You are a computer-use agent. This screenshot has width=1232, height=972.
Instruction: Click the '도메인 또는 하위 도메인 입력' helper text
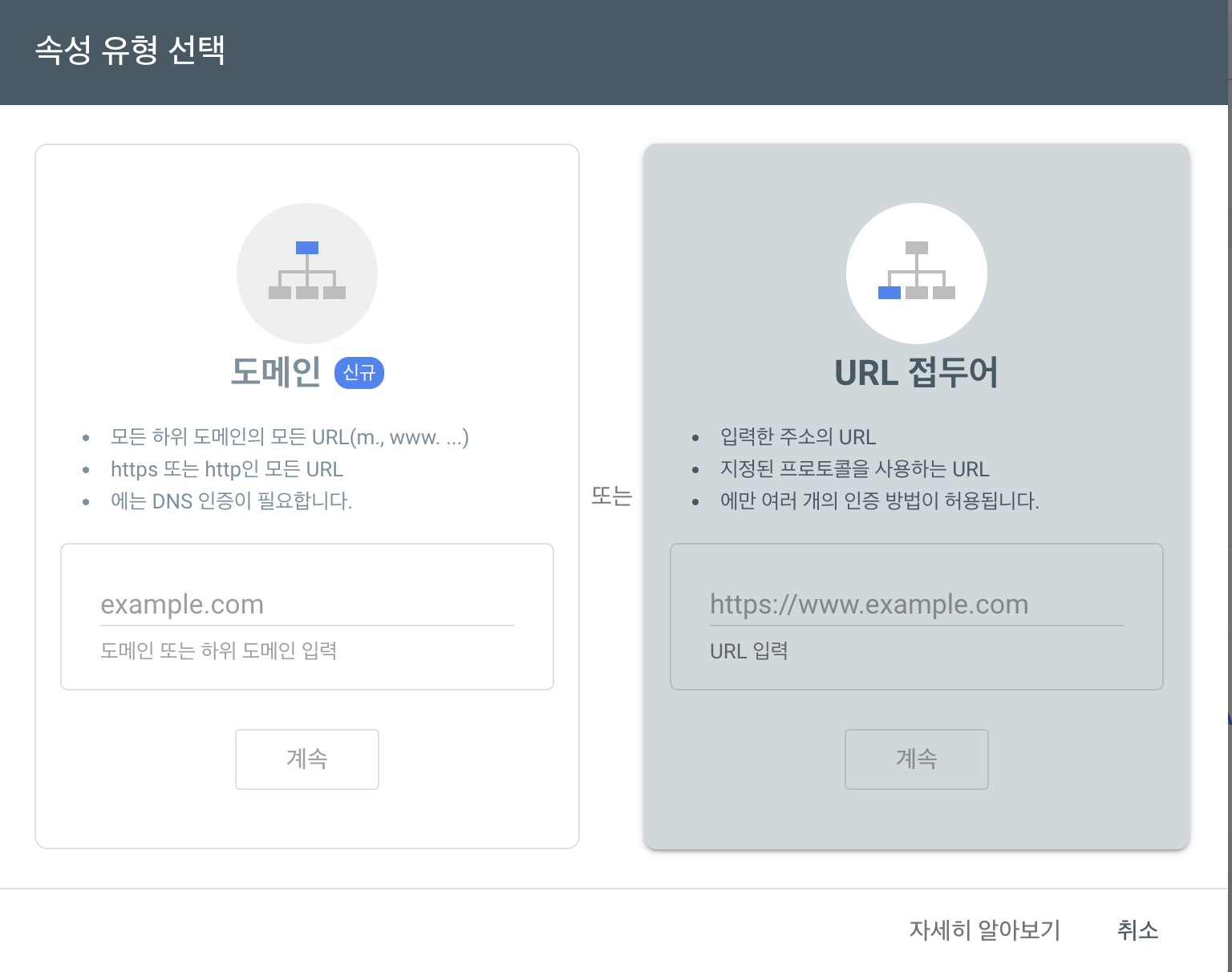click(x=219, y=650)
